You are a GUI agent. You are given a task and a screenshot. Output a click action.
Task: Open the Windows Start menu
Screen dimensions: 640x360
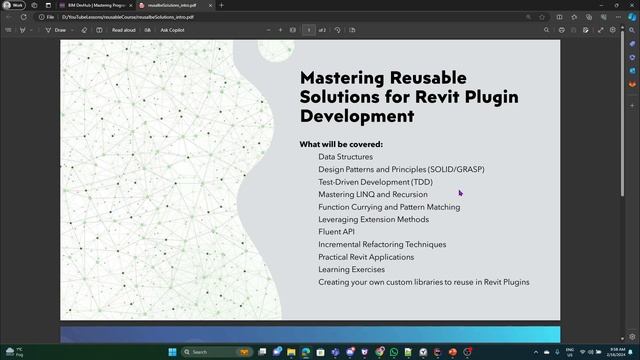click(x=172, y=352)
